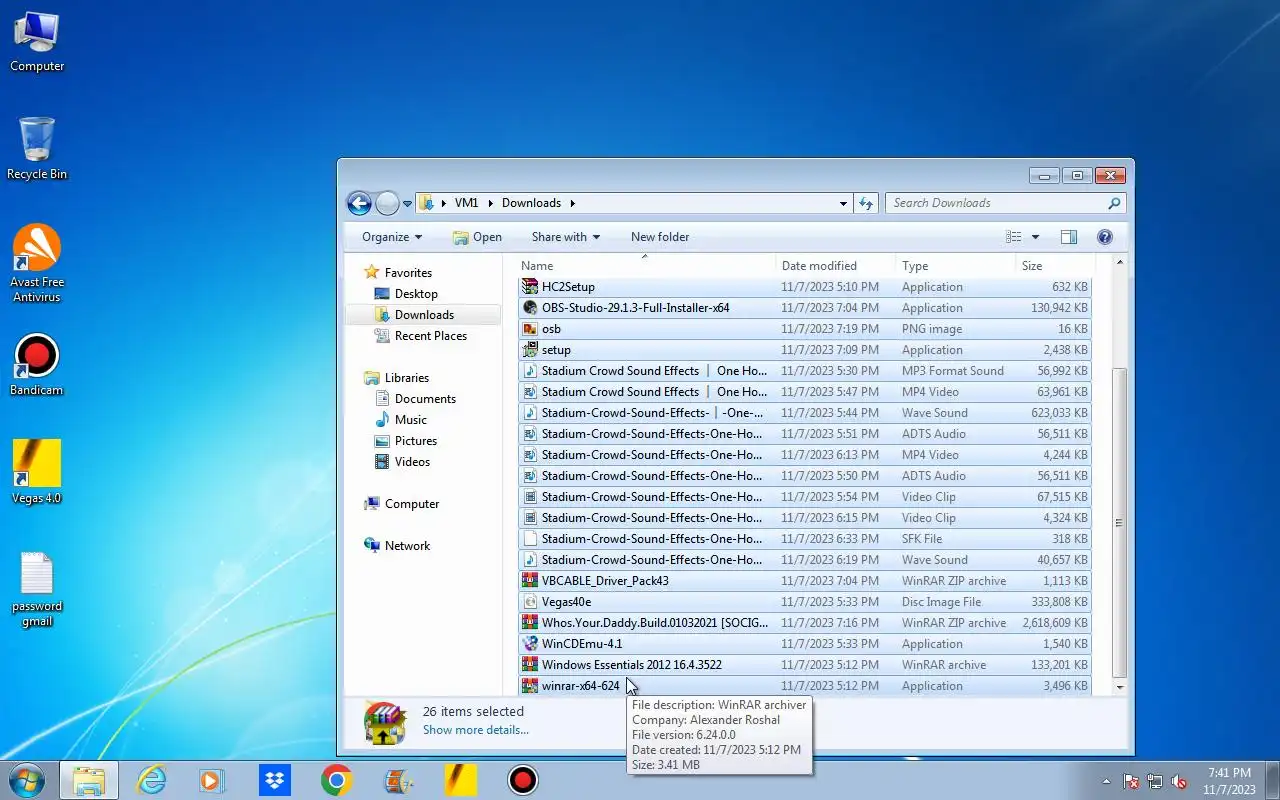Select the Vegas 4.0 desktop shortcut
1280x800 pixels.
[x=37, y=472]
